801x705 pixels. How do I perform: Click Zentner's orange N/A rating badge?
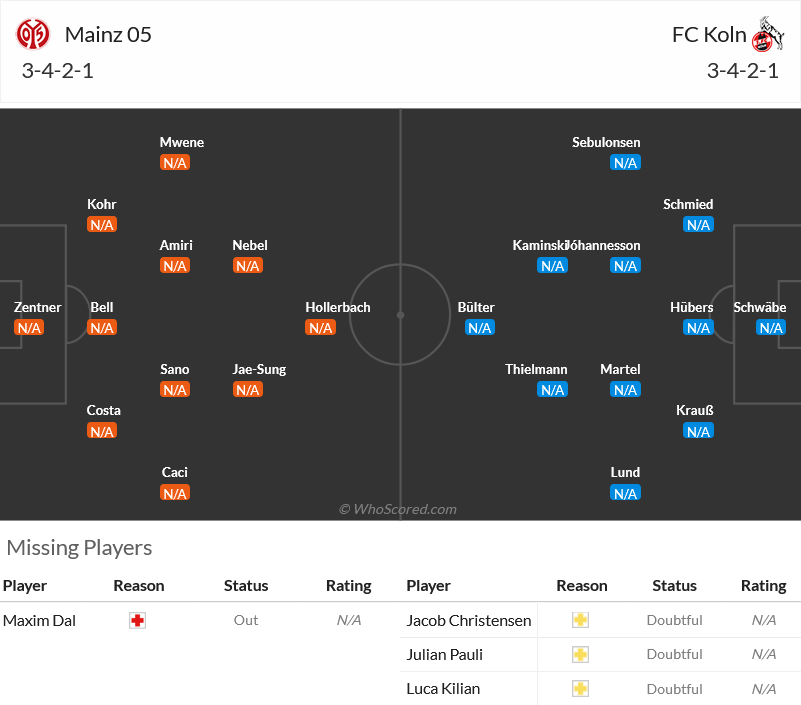pos(29,327)
